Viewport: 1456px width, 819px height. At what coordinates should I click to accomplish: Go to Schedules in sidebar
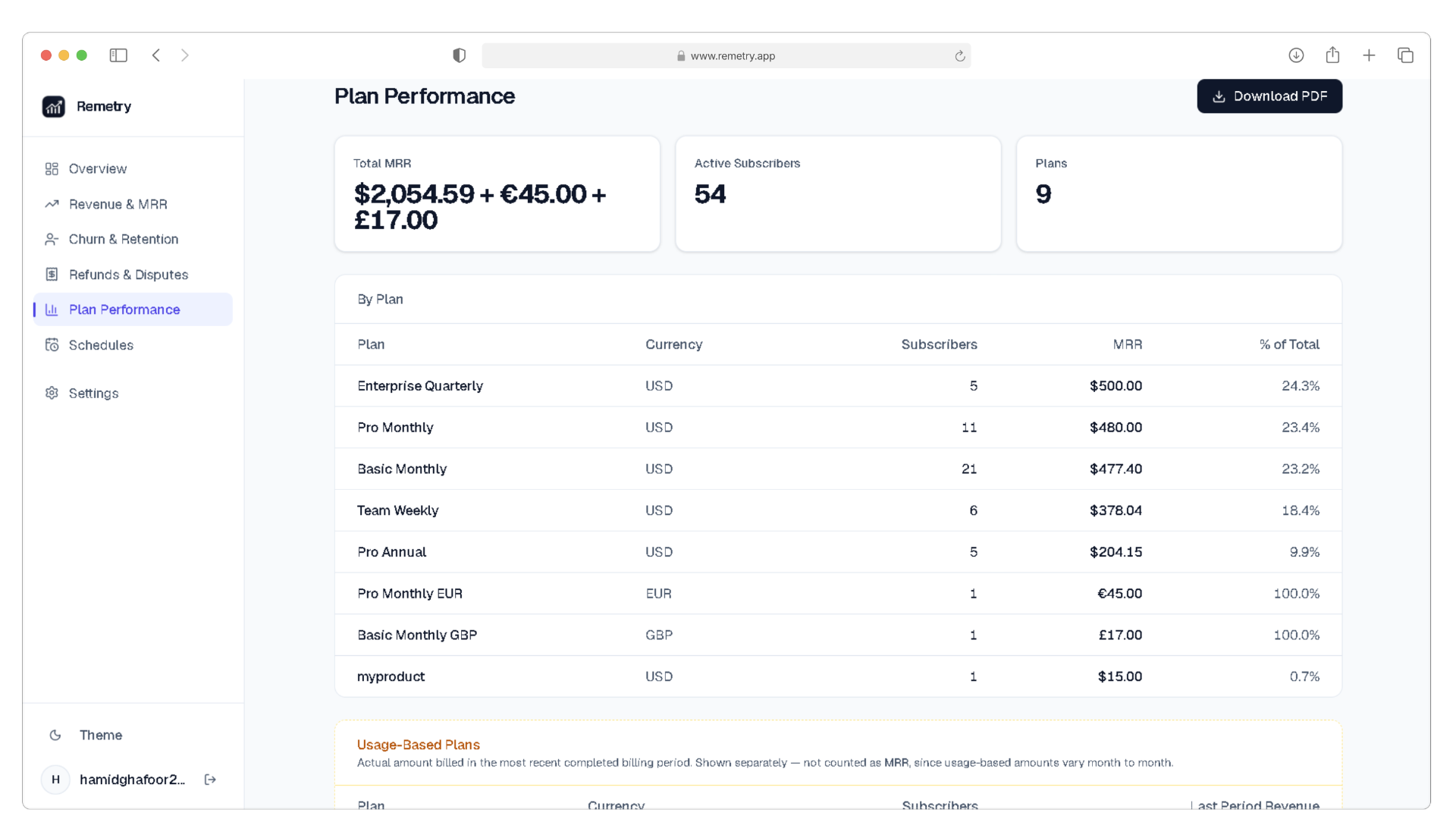[133, 345]
